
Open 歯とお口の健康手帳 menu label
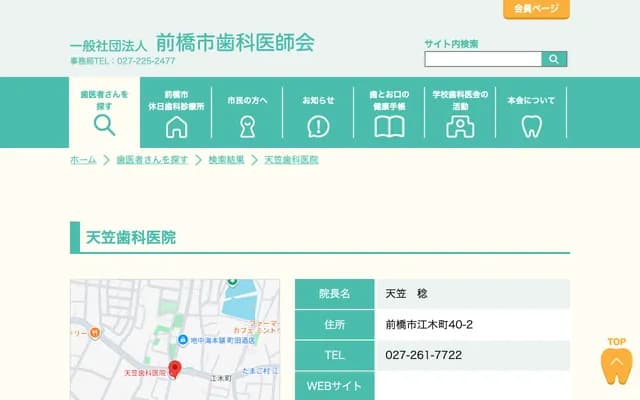click(x=389, y=100)
